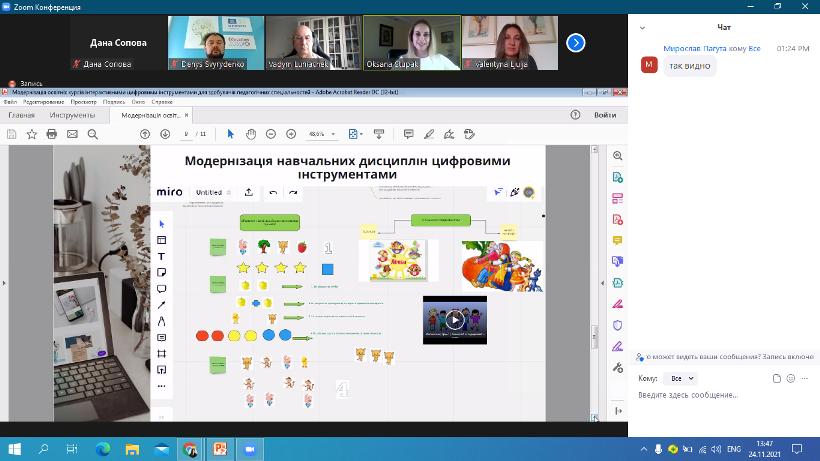Viewport: 820px width, 461px height.
Task: Show next participants in video strip
Action: point(575,42)
